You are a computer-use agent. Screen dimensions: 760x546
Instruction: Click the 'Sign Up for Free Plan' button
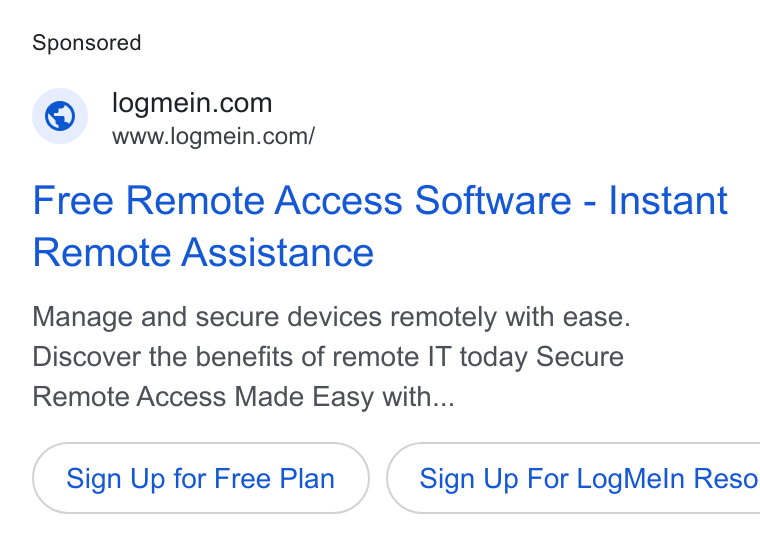(201, 478)
